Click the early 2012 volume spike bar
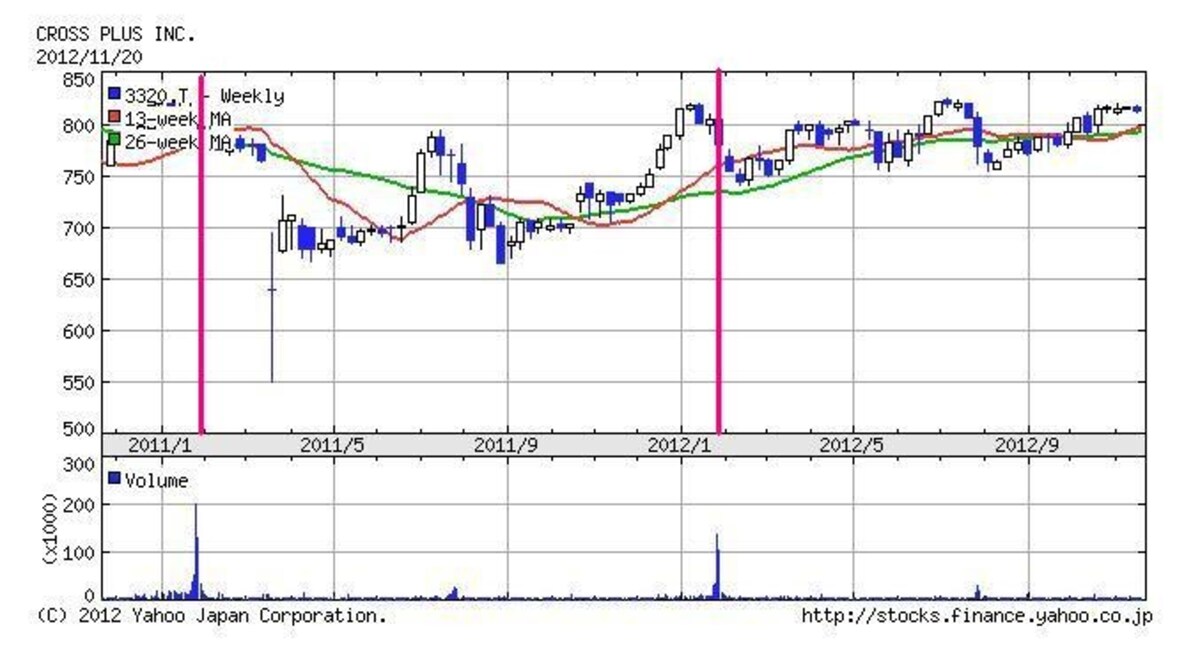Image resolution: width=1200 pixels, height=647 pixels. (717, 566)
